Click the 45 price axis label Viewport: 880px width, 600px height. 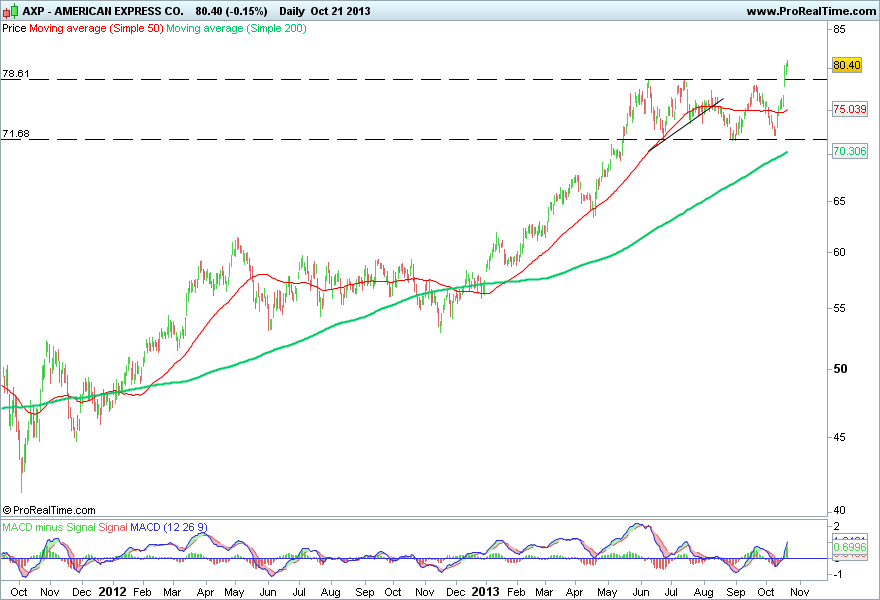(840, 437)
